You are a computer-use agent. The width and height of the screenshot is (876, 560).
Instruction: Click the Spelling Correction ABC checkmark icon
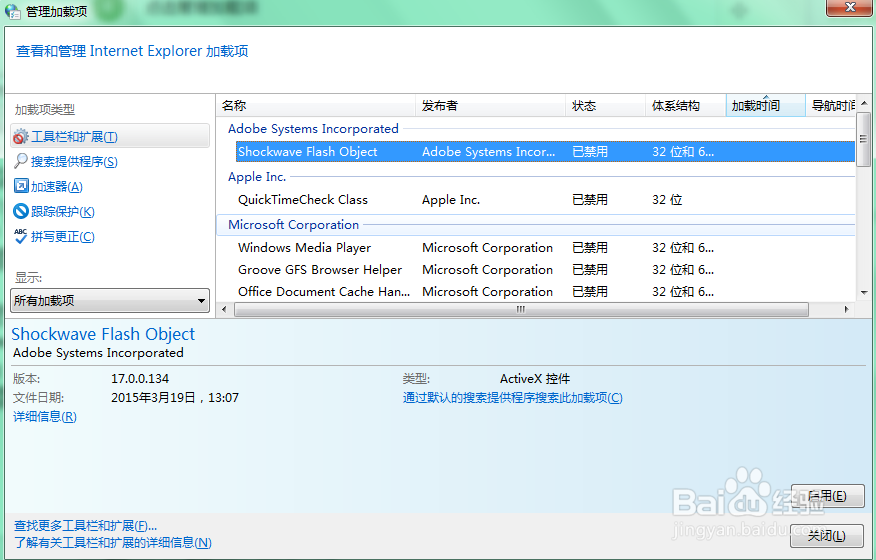pos(21,236)
